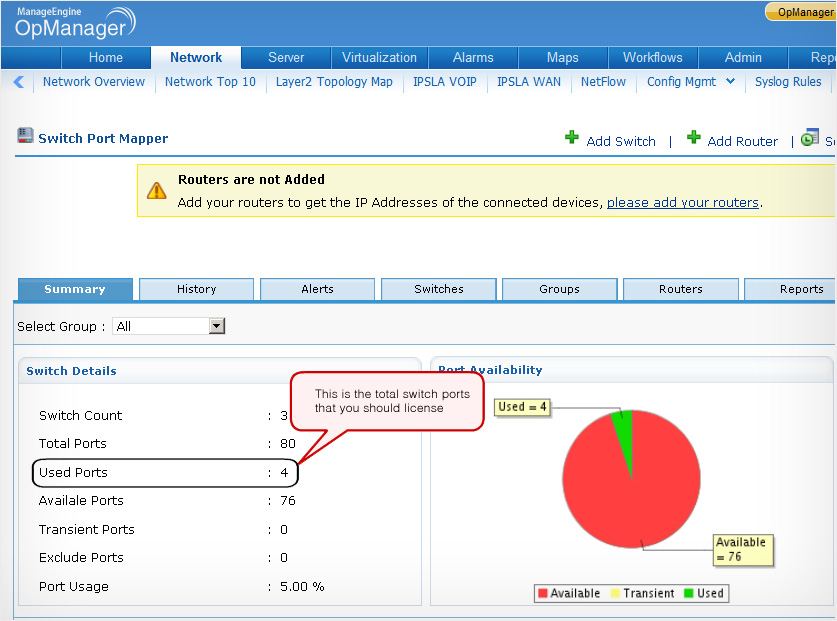The image size is (837, 621).
Task: Expand the Config Mgmt dropdown arrow
Action: (x=730, y=81)
